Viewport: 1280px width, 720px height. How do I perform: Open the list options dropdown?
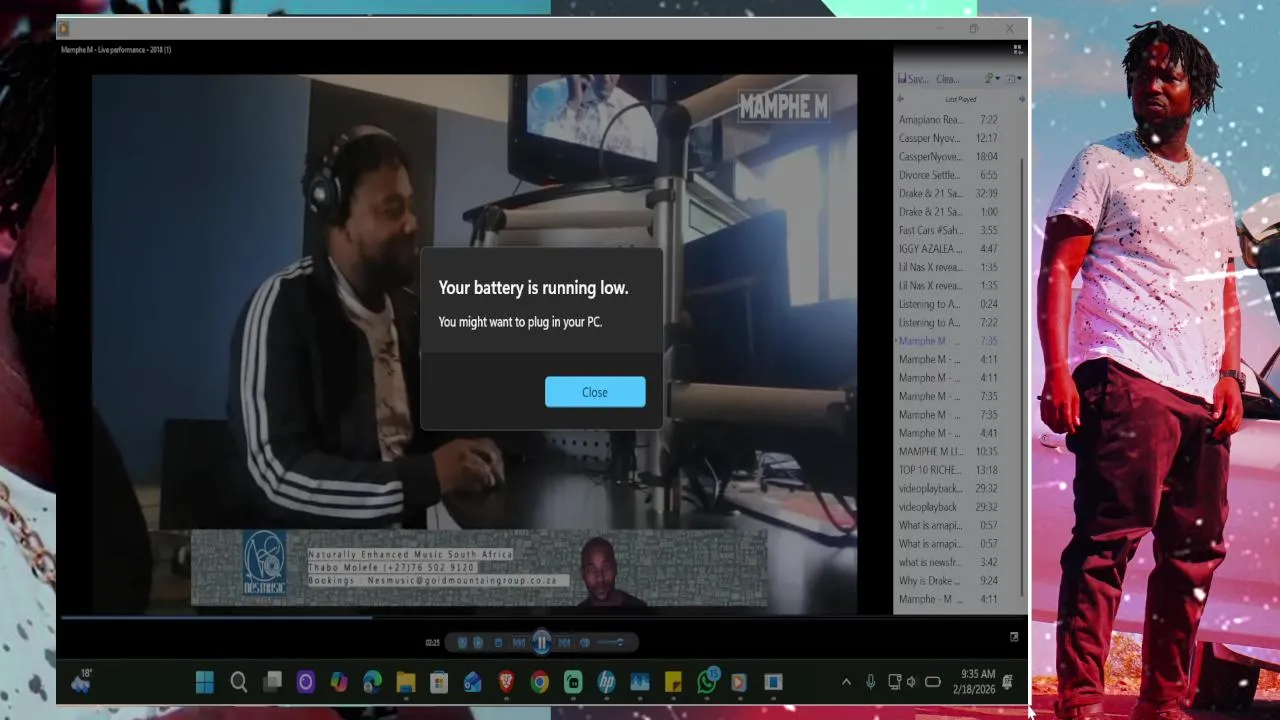(1014, 79)
